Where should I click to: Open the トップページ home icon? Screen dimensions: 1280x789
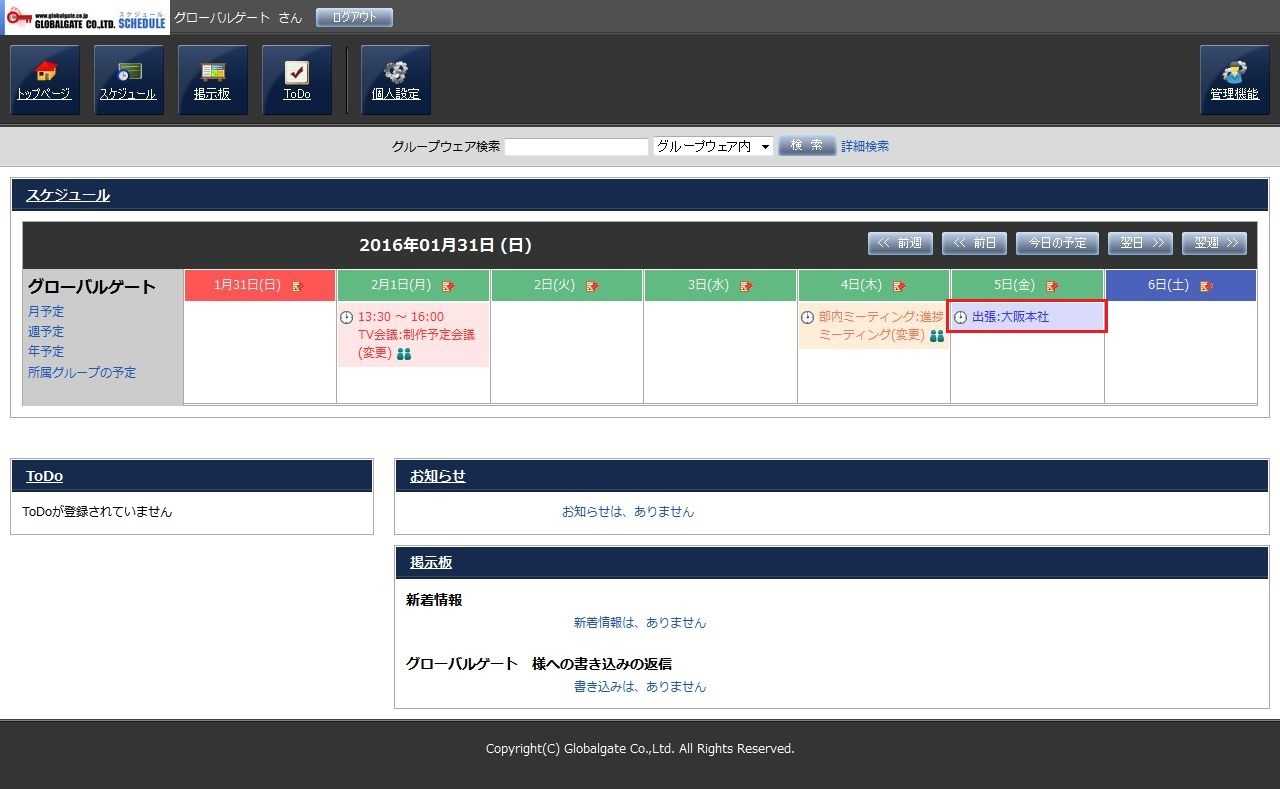(x=45, y=80)
